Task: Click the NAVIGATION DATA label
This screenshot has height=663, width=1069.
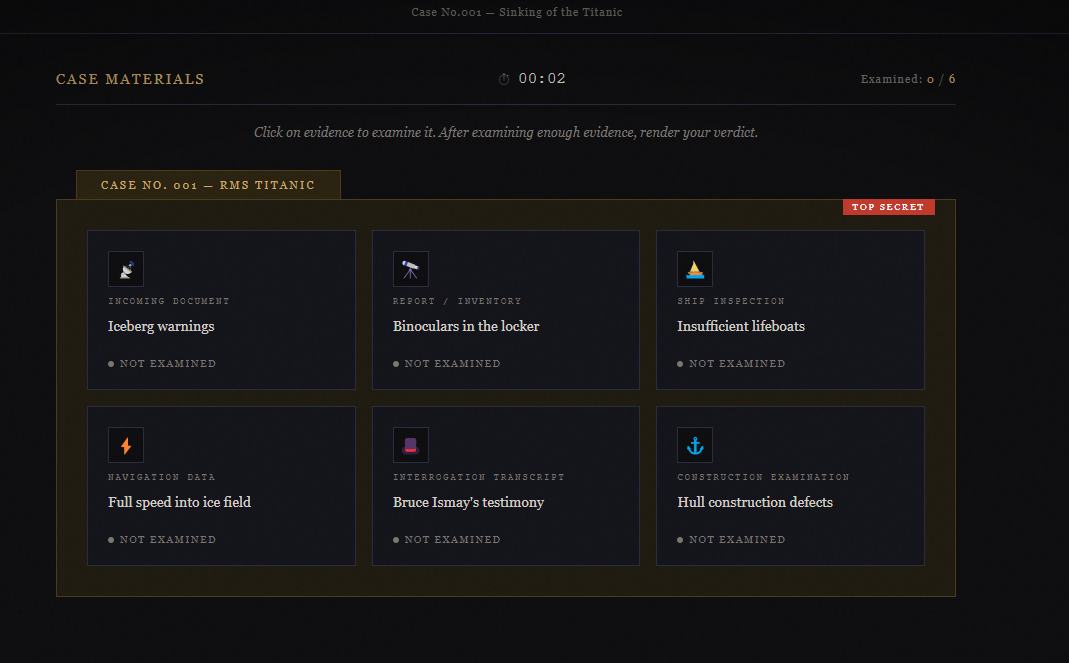Action: click(162, 477)
